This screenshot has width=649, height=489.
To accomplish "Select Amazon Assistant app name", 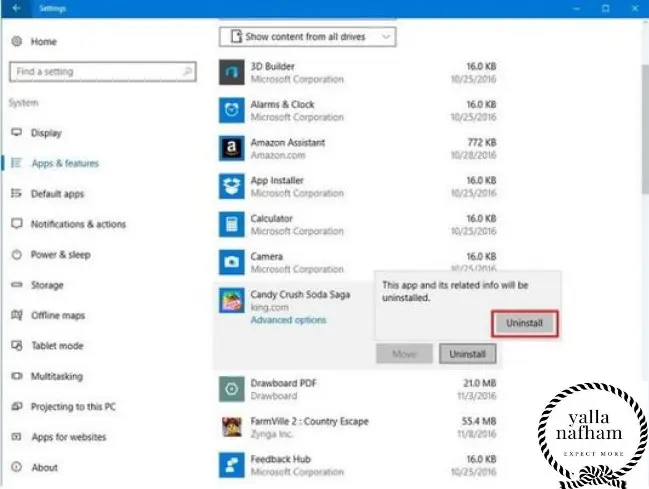I will [288, 142].
